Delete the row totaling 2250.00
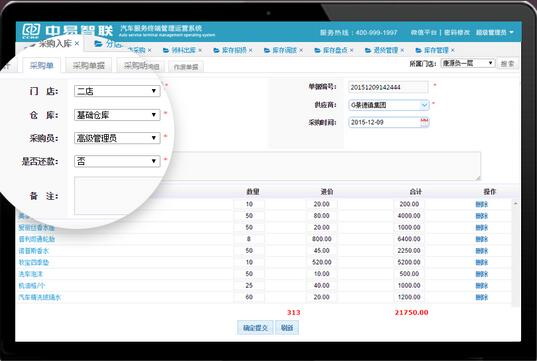The width and height of the screenshot is (537, 361). [x=482, y=251]
